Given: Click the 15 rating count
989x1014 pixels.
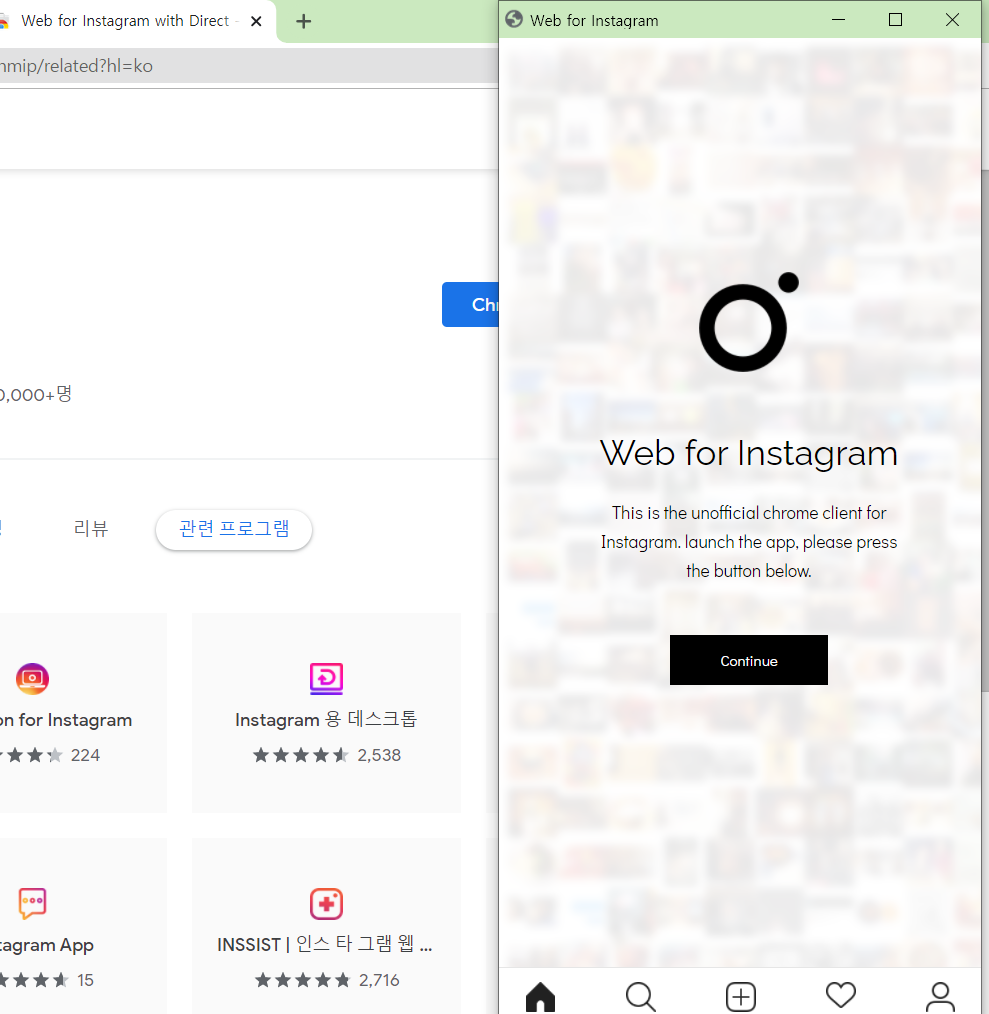Looking at the screenshot, I should tap(85, 980).
